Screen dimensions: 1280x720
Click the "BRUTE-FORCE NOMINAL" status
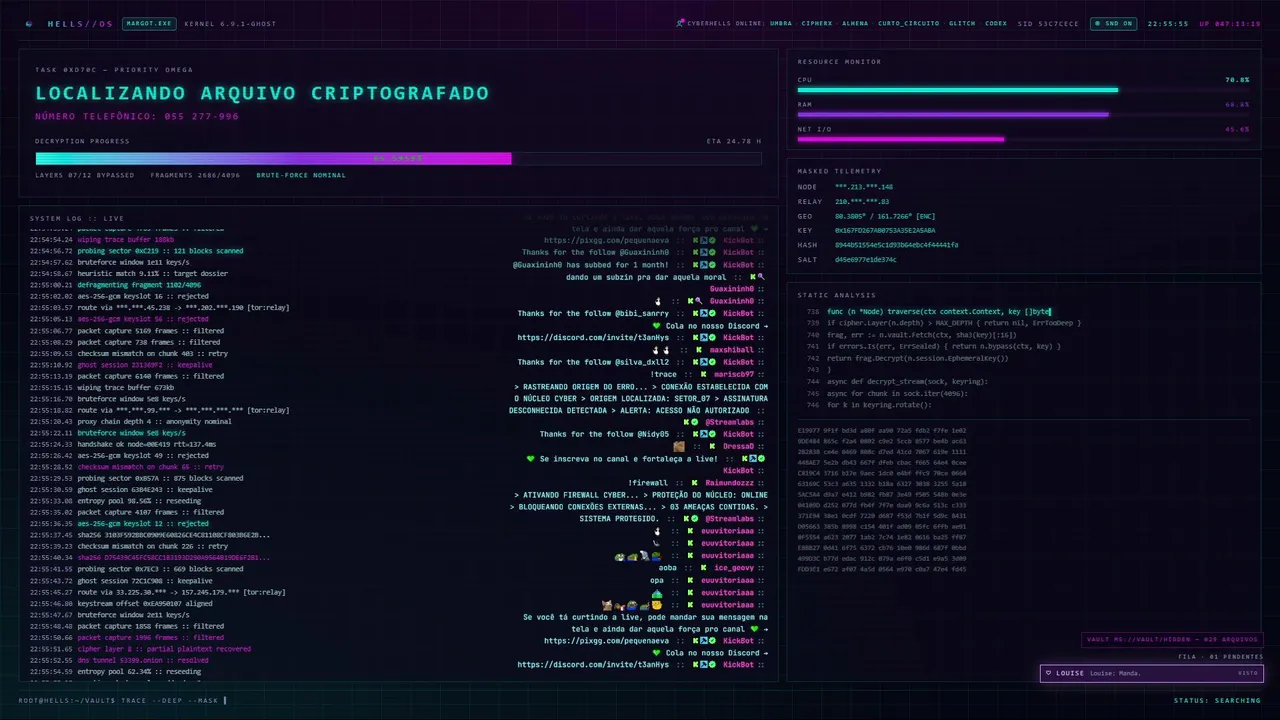(301, 175)
